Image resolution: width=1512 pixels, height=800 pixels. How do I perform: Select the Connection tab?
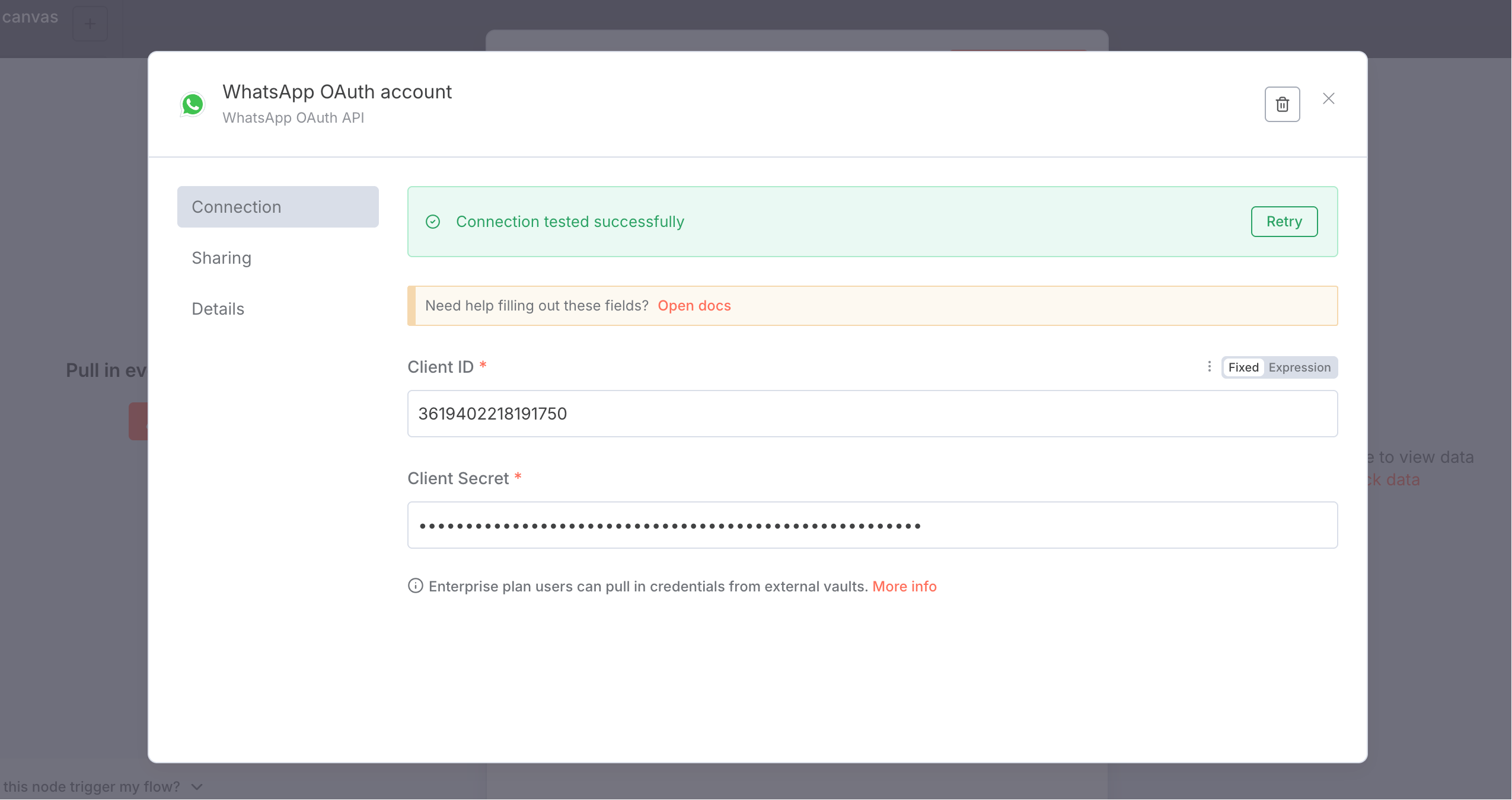click(x=277, y=207)
